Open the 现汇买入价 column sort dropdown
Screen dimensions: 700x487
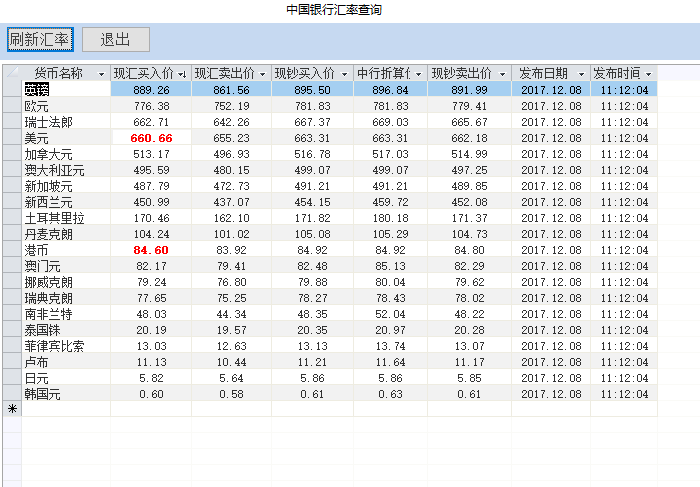tap(182, 74)
